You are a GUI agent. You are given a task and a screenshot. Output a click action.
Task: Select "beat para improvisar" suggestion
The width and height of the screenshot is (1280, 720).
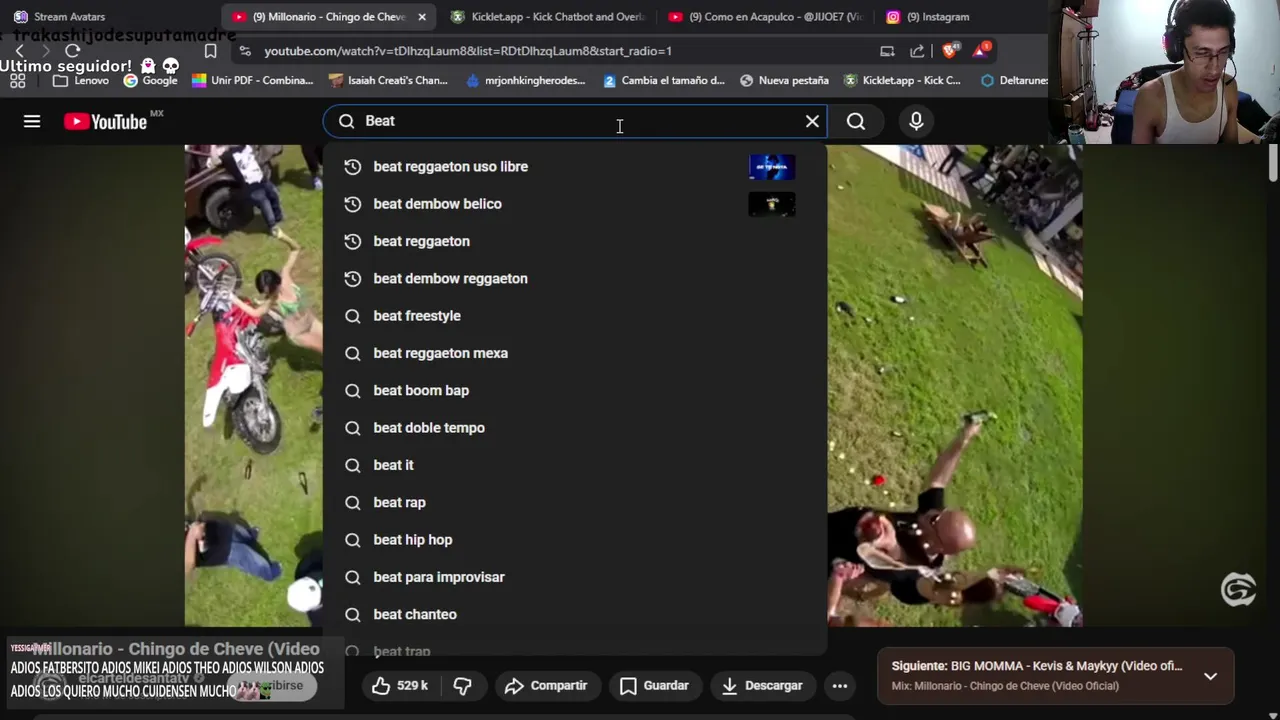575,577
